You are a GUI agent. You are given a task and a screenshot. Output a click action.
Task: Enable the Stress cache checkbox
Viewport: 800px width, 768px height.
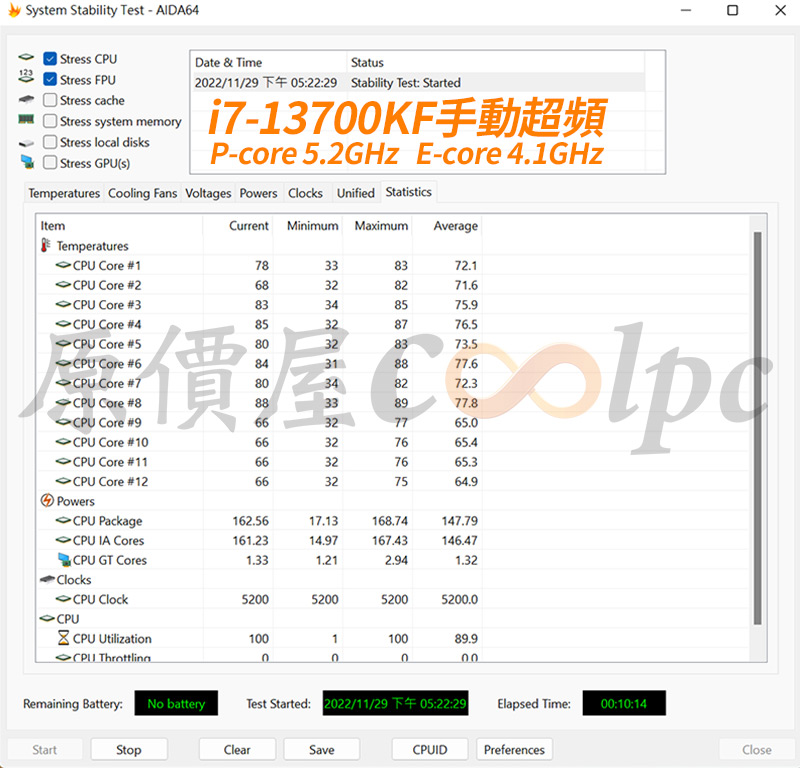click(50, 100)
